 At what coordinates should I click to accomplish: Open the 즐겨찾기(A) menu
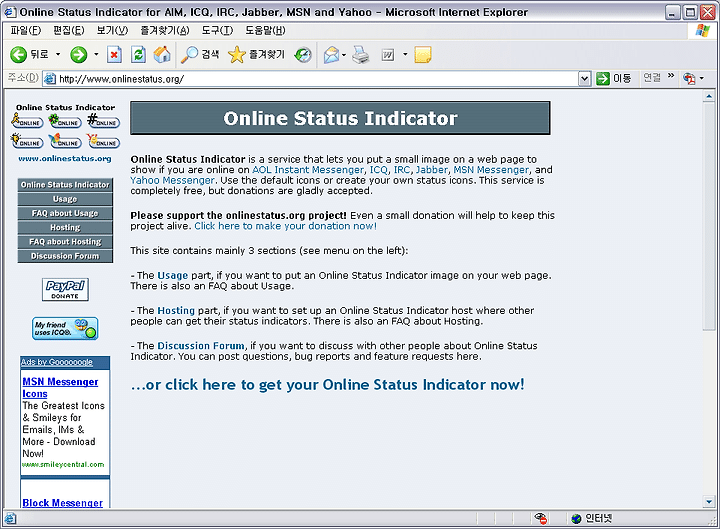point(164,30)
